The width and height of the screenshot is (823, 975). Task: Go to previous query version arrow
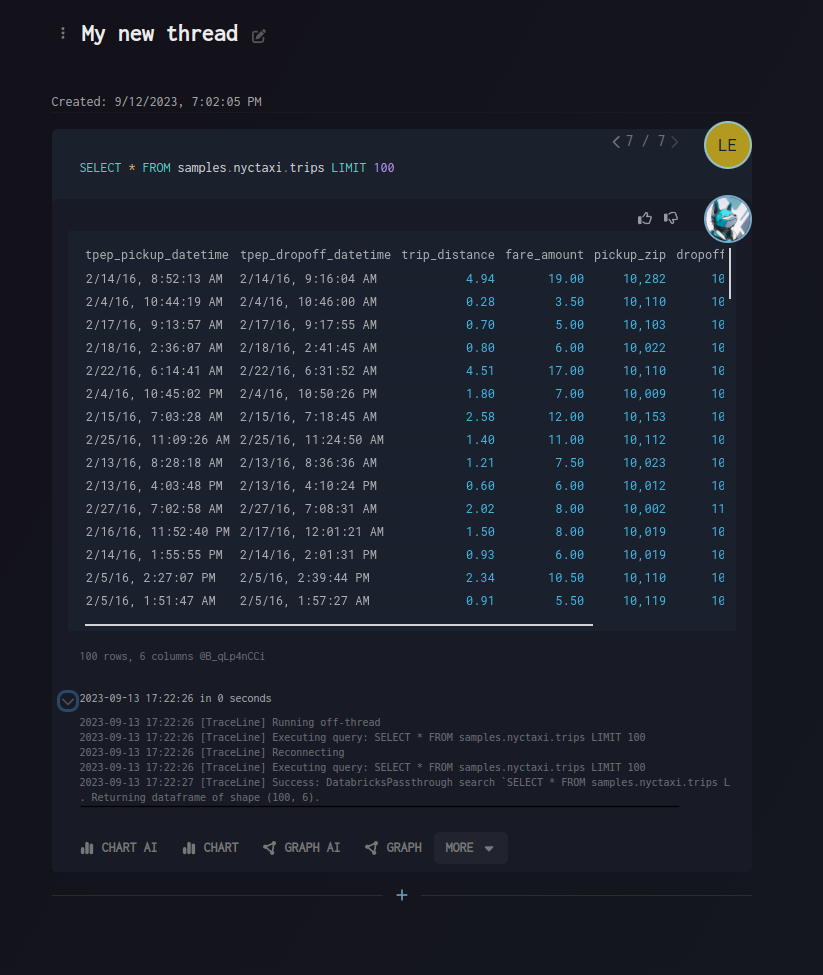pyautogui.click(x=616, y=142)
